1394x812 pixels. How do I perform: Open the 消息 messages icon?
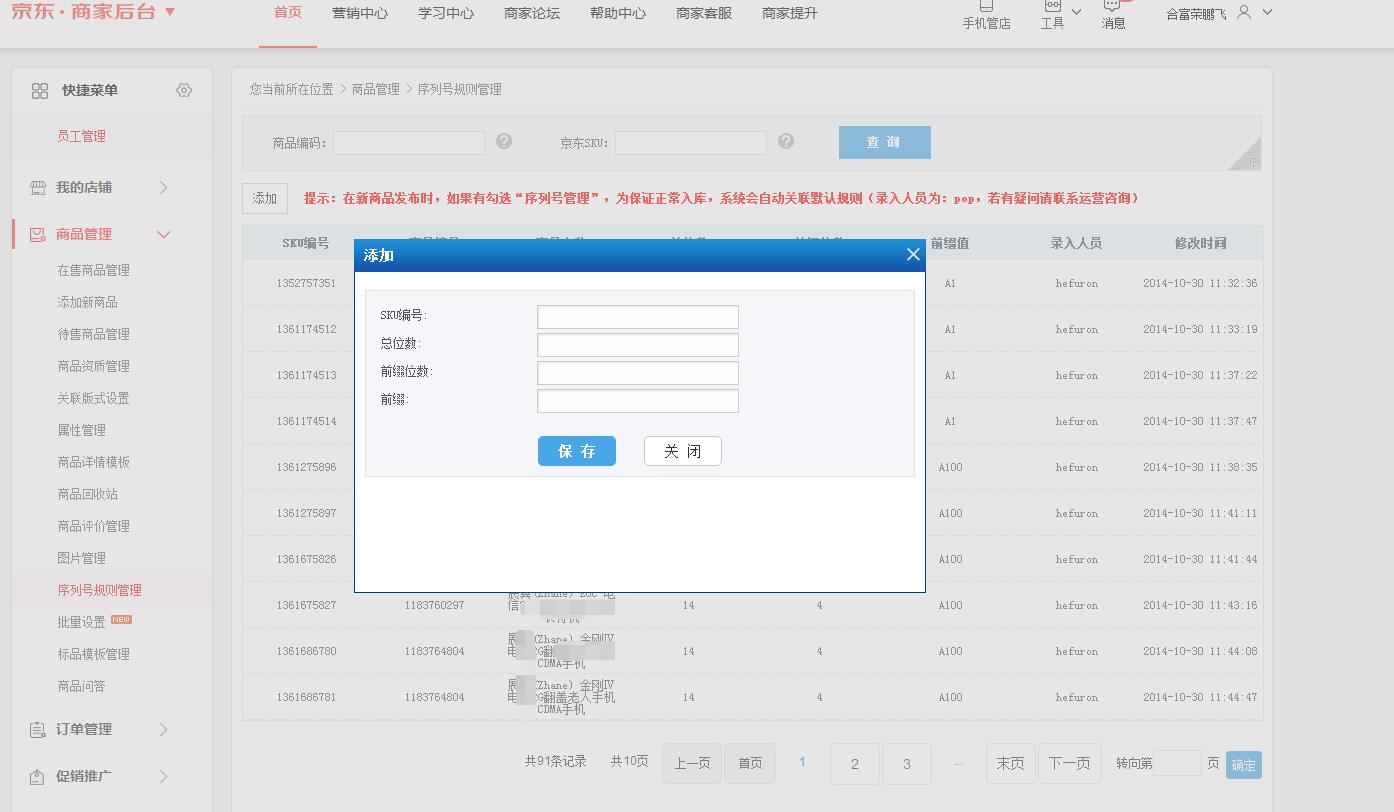pyautogui.click(x=1113, y=8)
